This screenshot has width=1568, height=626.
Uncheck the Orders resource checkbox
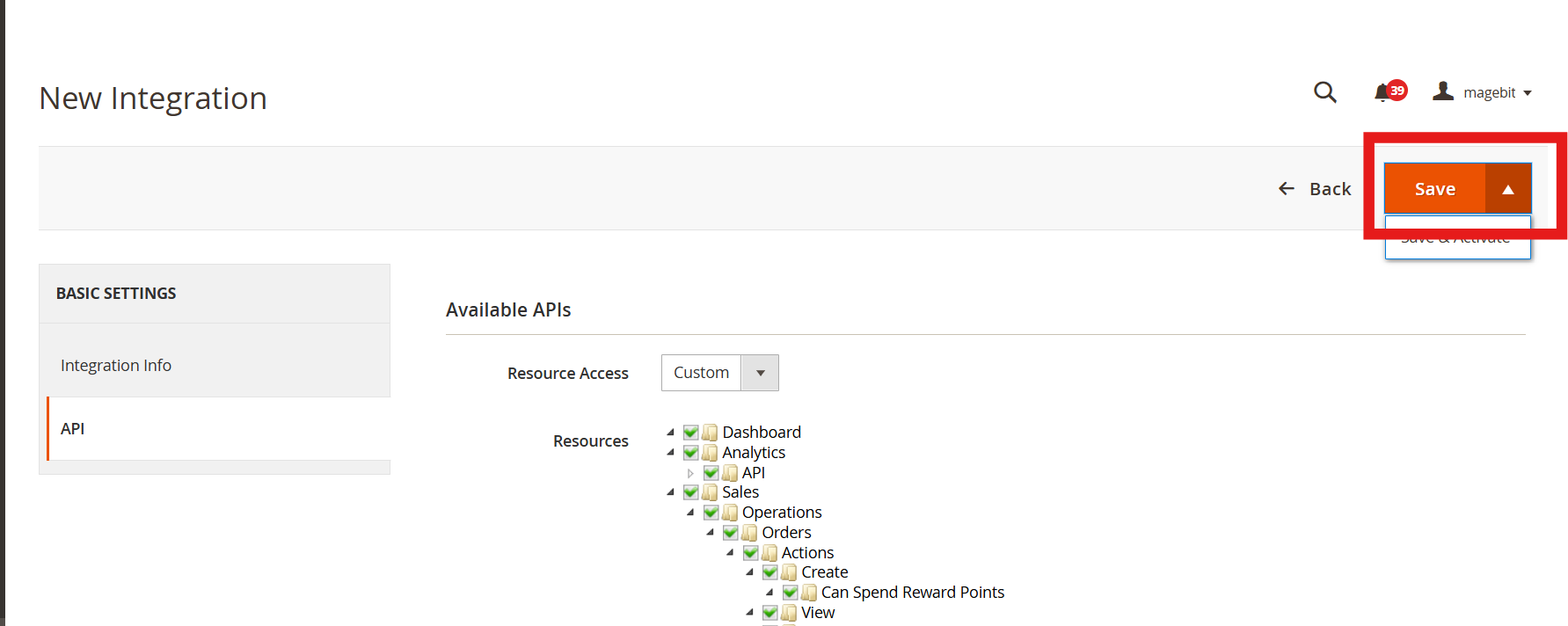(x=731, y=533)
